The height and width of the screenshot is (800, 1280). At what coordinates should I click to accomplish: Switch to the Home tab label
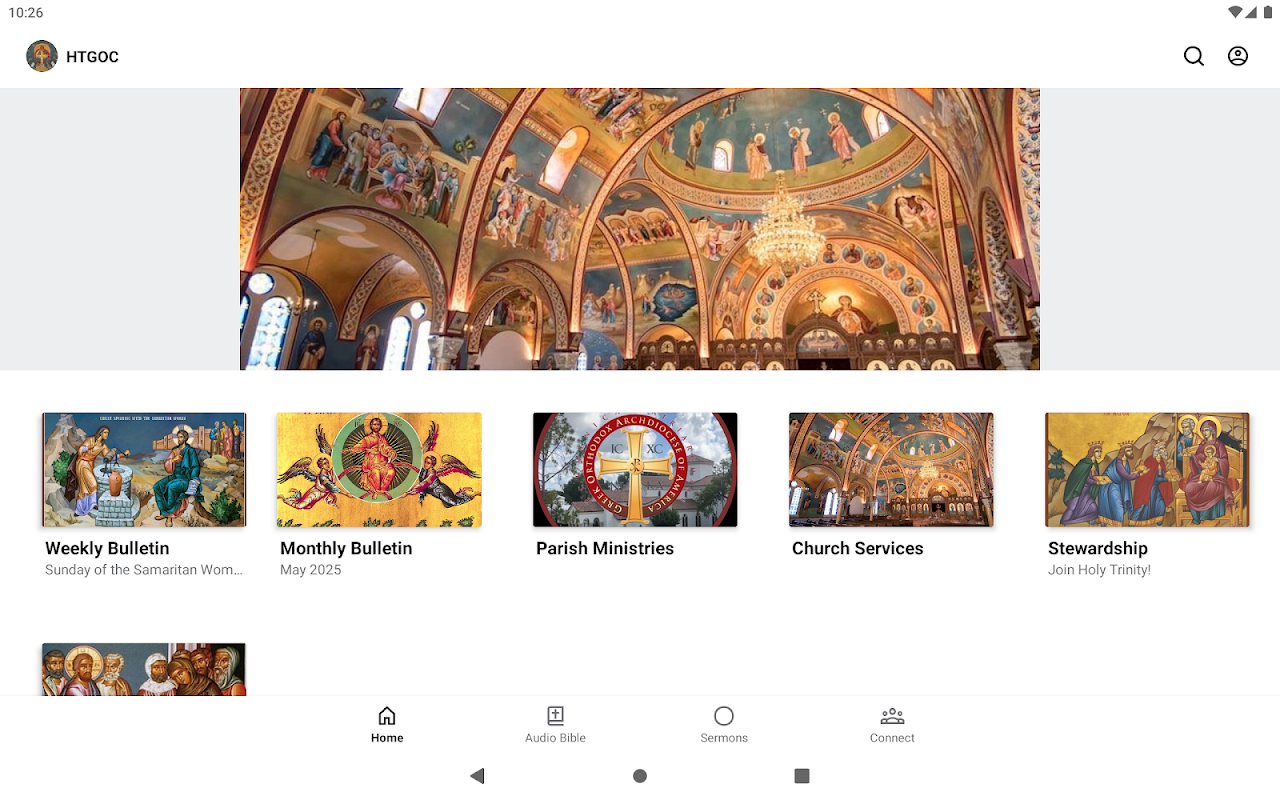[x=387, y=738]
